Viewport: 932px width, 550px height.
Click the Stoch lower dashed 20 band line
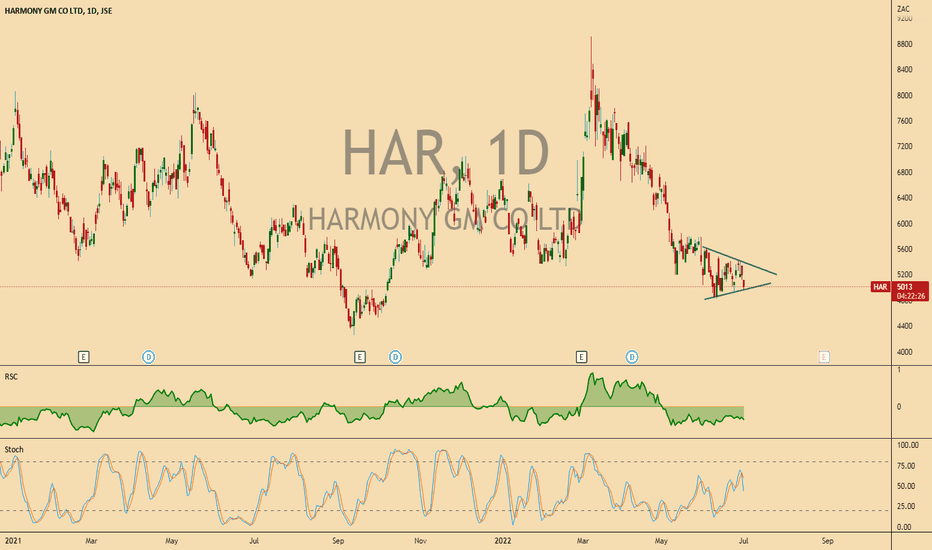coord(445,510)
